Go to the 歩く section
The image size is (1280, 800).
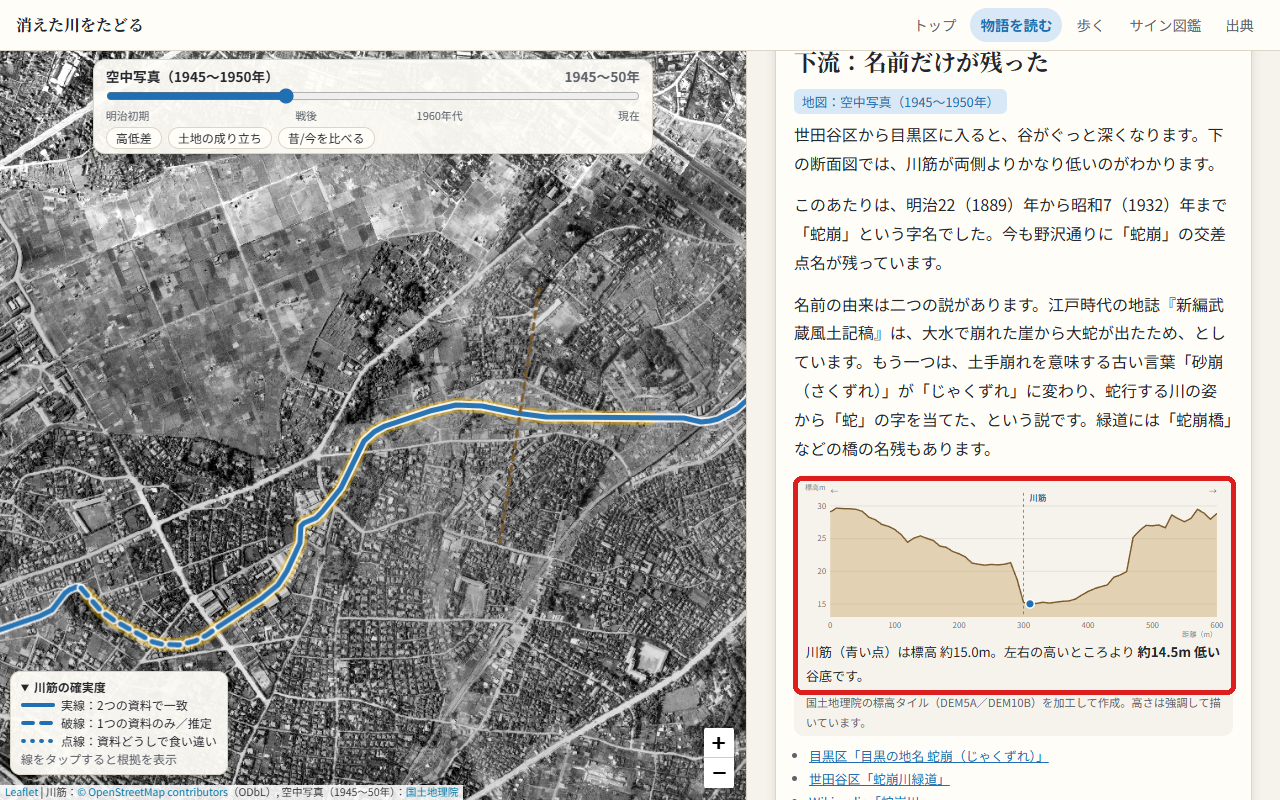(1090, 25)
